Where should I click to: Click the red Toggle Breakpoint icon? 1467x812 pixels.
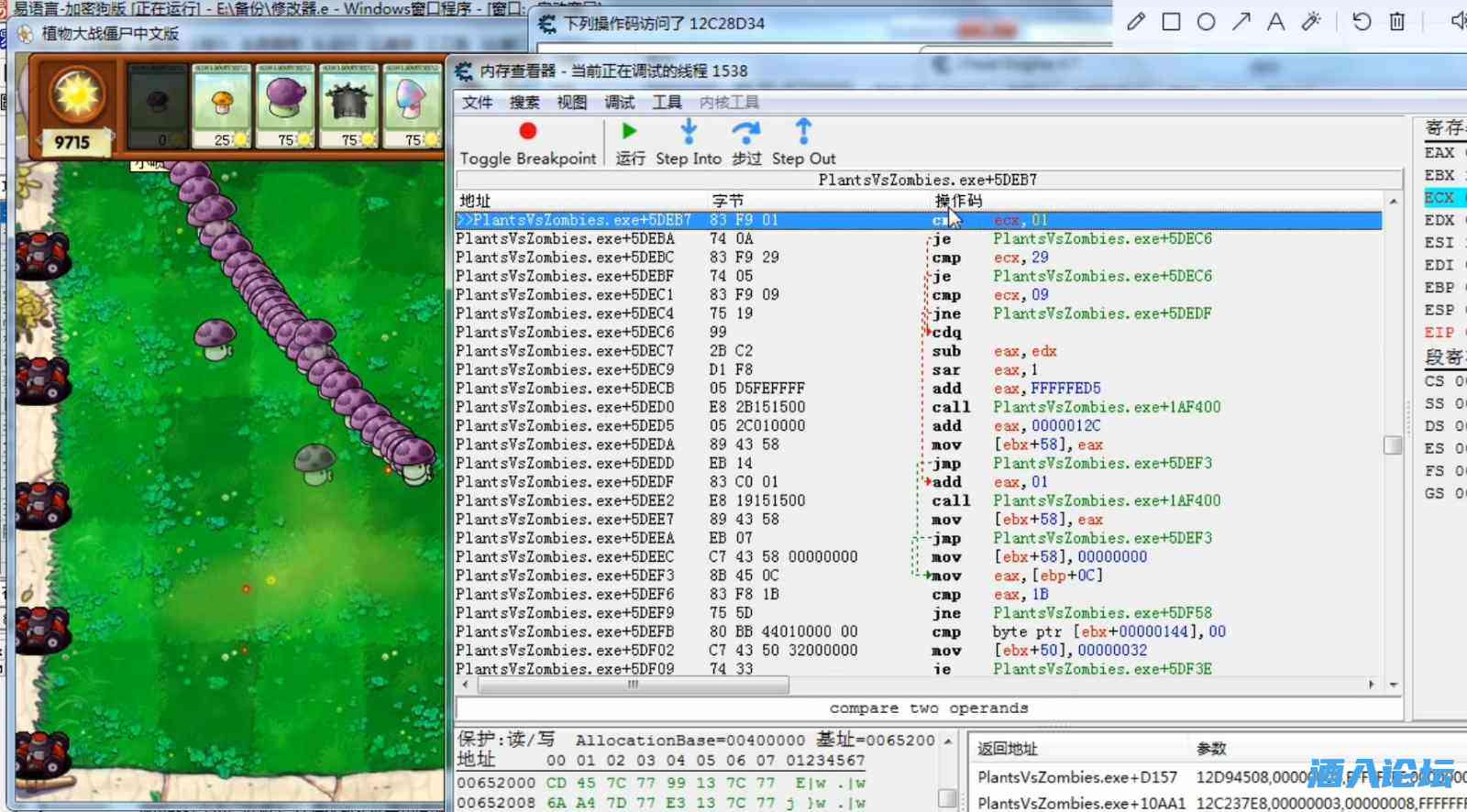click(x=527, y=132)
